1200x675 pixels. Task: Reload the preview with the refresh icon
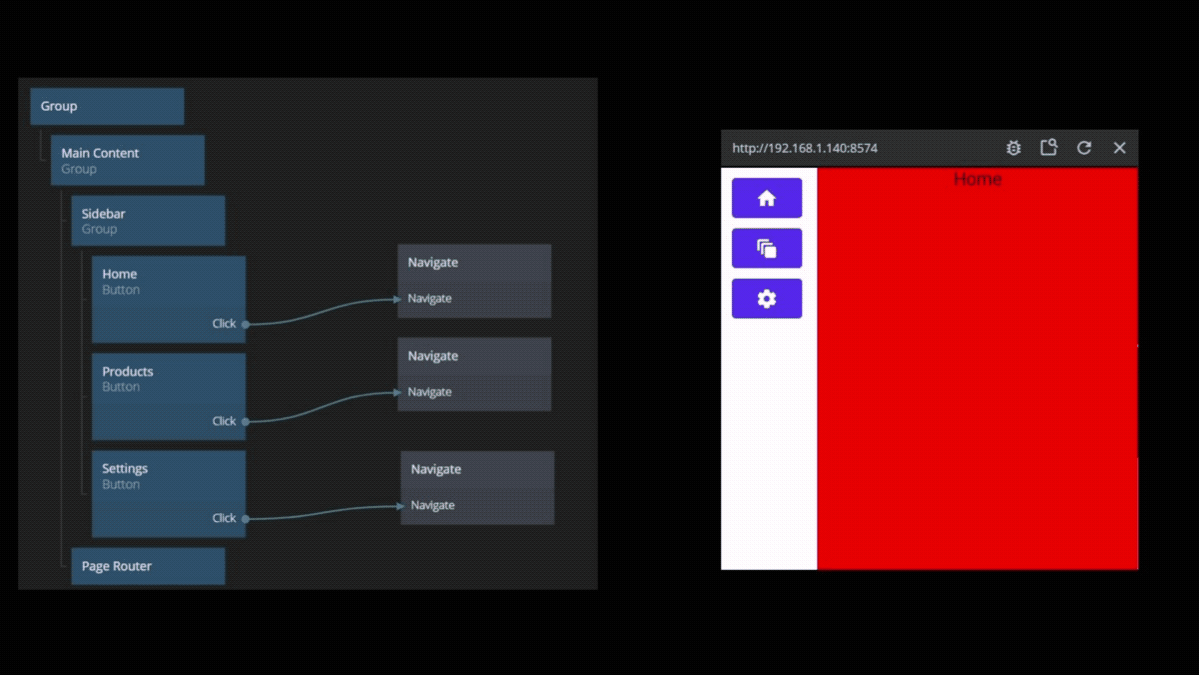[1084, 148]
